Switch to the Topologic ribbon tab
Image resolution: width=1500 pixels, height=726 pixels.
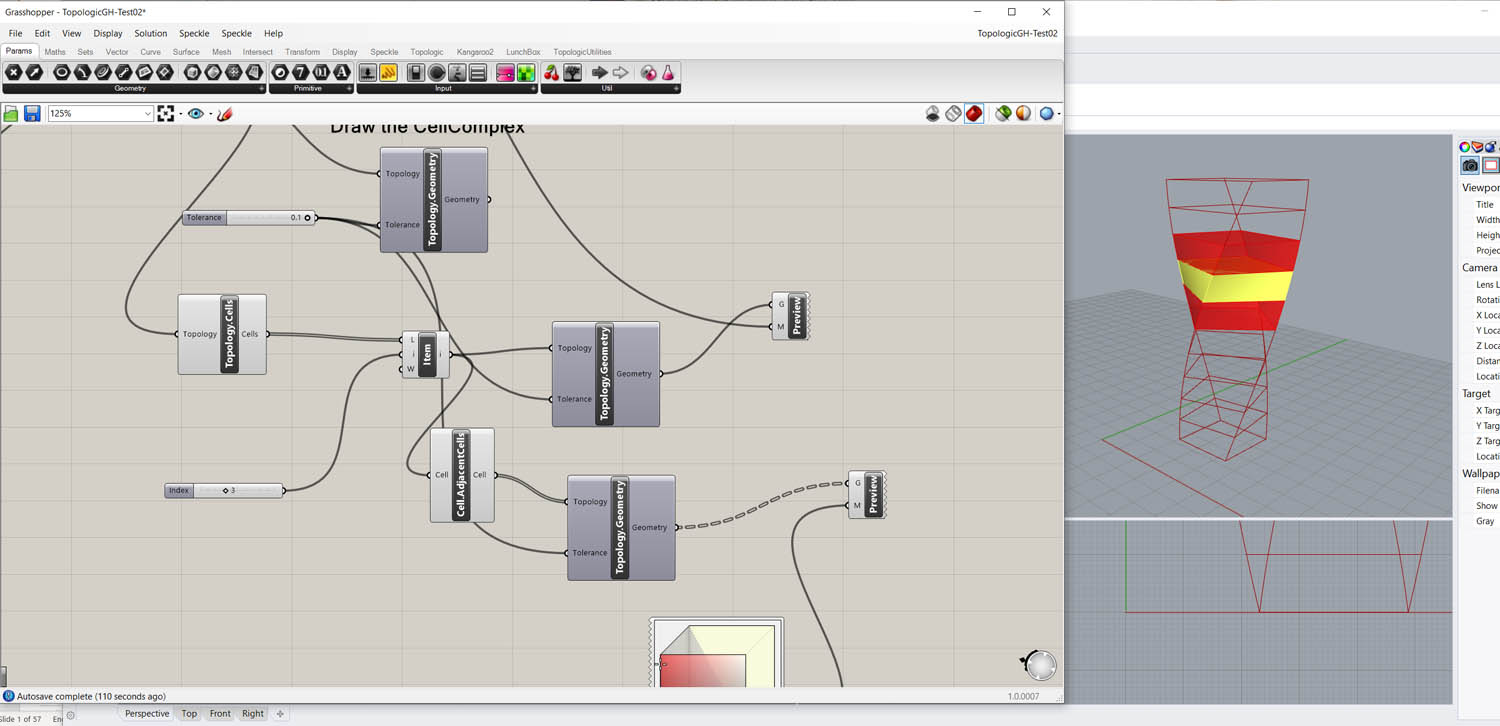coord(426,52)
